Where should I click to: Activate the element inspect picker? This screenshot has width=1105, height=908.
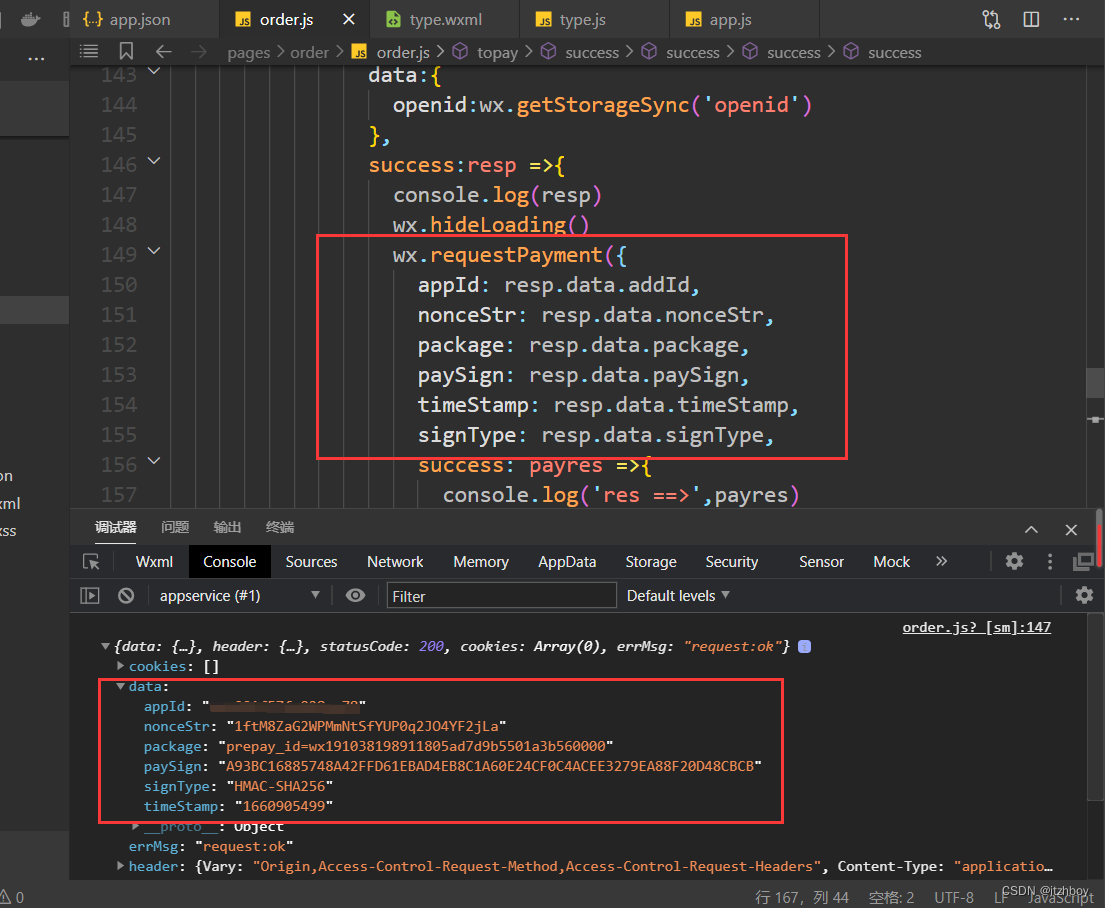click(x=92, y=562)
